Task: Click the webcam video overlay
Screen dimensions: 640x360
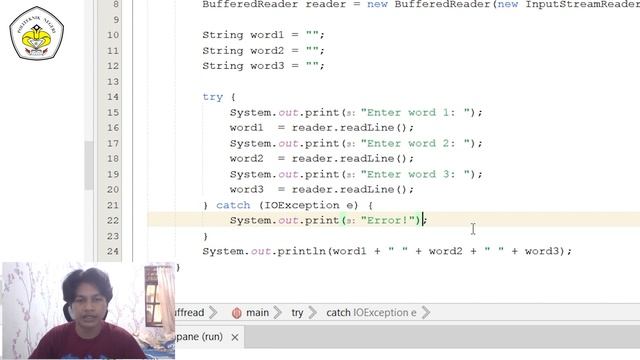Action: [x=89, y=311]
